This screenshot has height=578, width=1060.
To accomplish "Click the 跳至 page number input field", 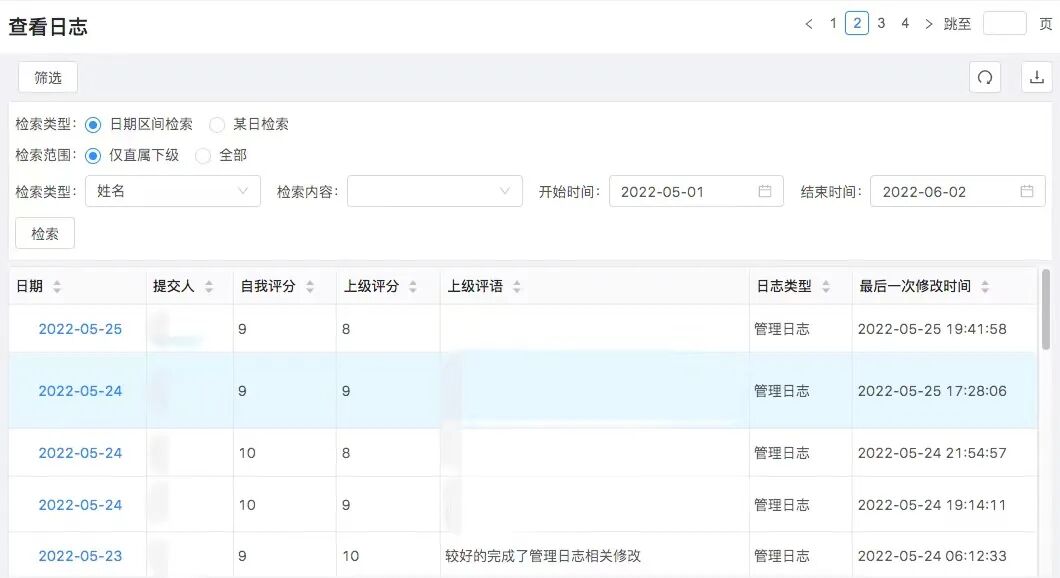I will [x=1004, y=22].
